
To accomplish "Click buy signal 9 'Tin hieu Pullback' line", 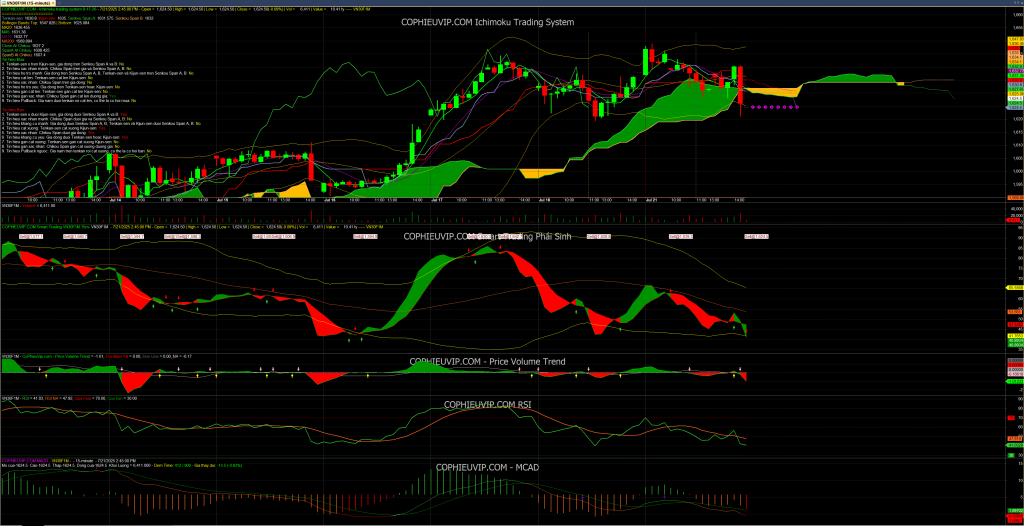I will [69, 101].
